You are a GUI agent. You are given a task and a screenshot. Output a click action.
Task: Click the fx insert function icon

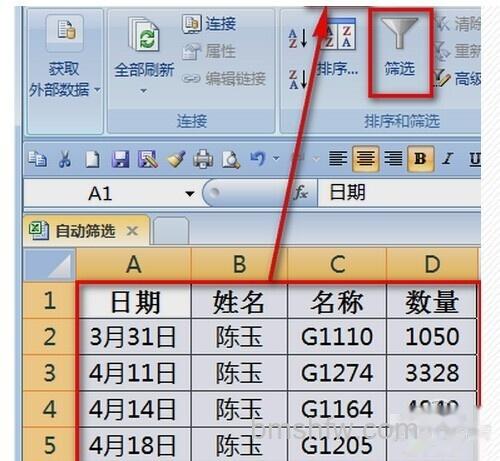click(301, 193)
